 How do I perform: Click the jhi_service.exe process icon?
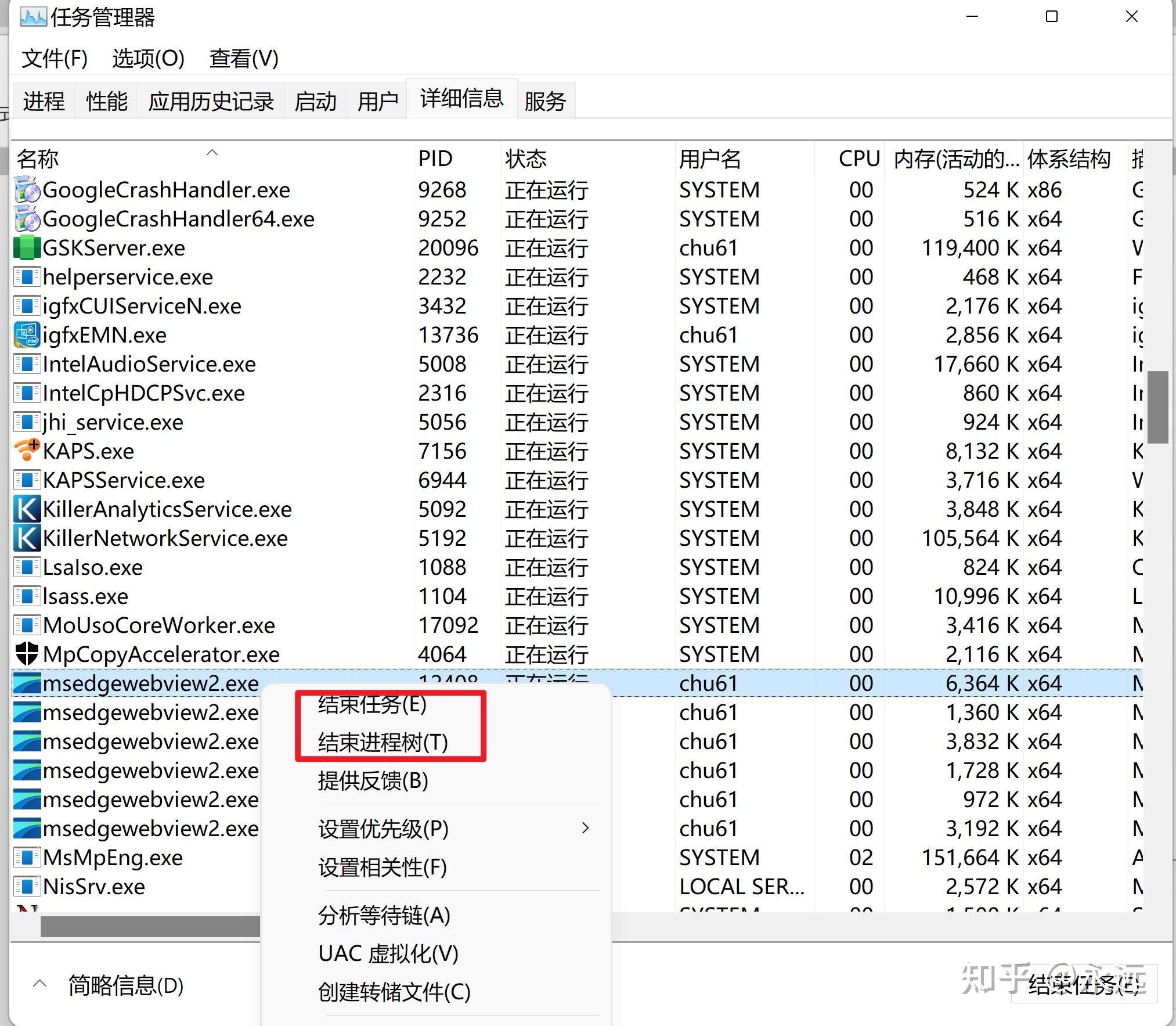pos(27,422)
